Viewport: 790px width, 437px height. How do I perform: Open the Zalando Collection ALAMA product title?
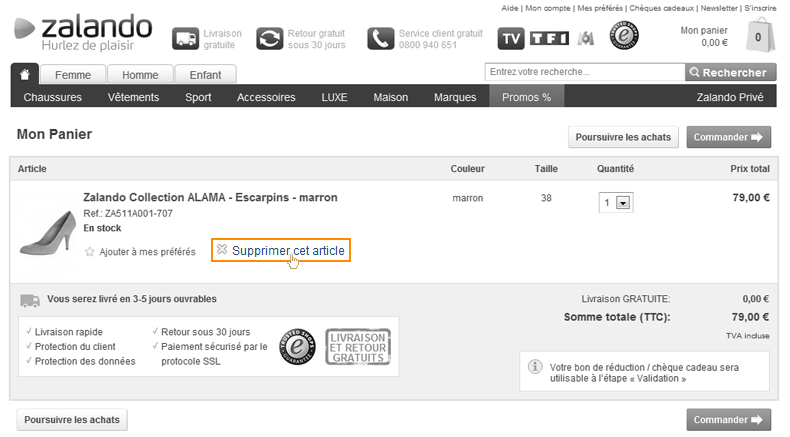[x=210, y=197]
